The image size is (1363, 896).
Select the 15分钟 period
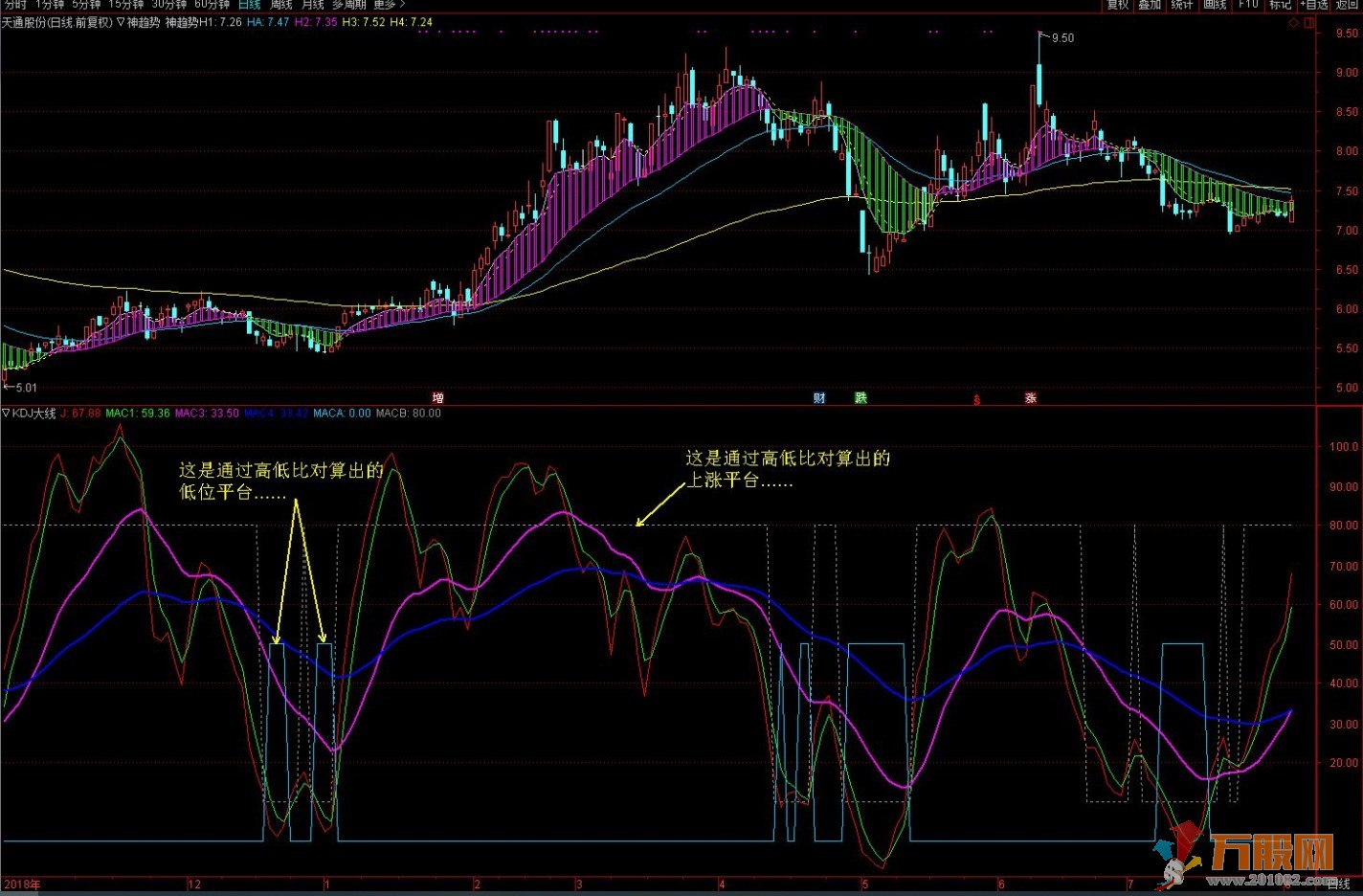coord(126,5)
